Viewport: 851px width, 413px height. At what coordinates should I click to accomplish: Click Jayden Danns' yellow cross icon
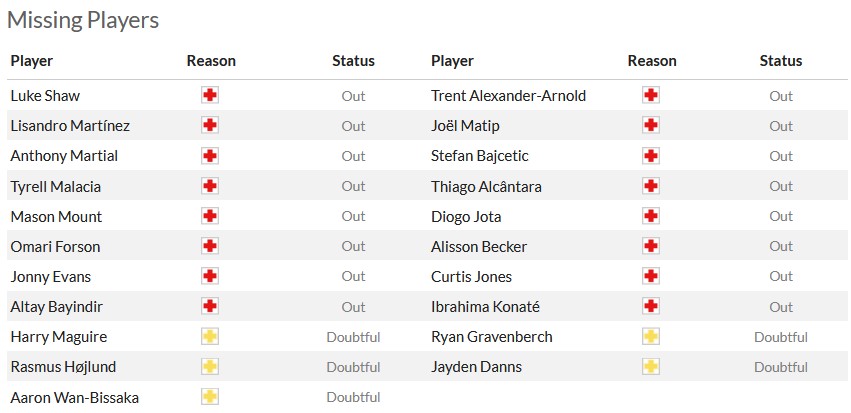[651, 367]
